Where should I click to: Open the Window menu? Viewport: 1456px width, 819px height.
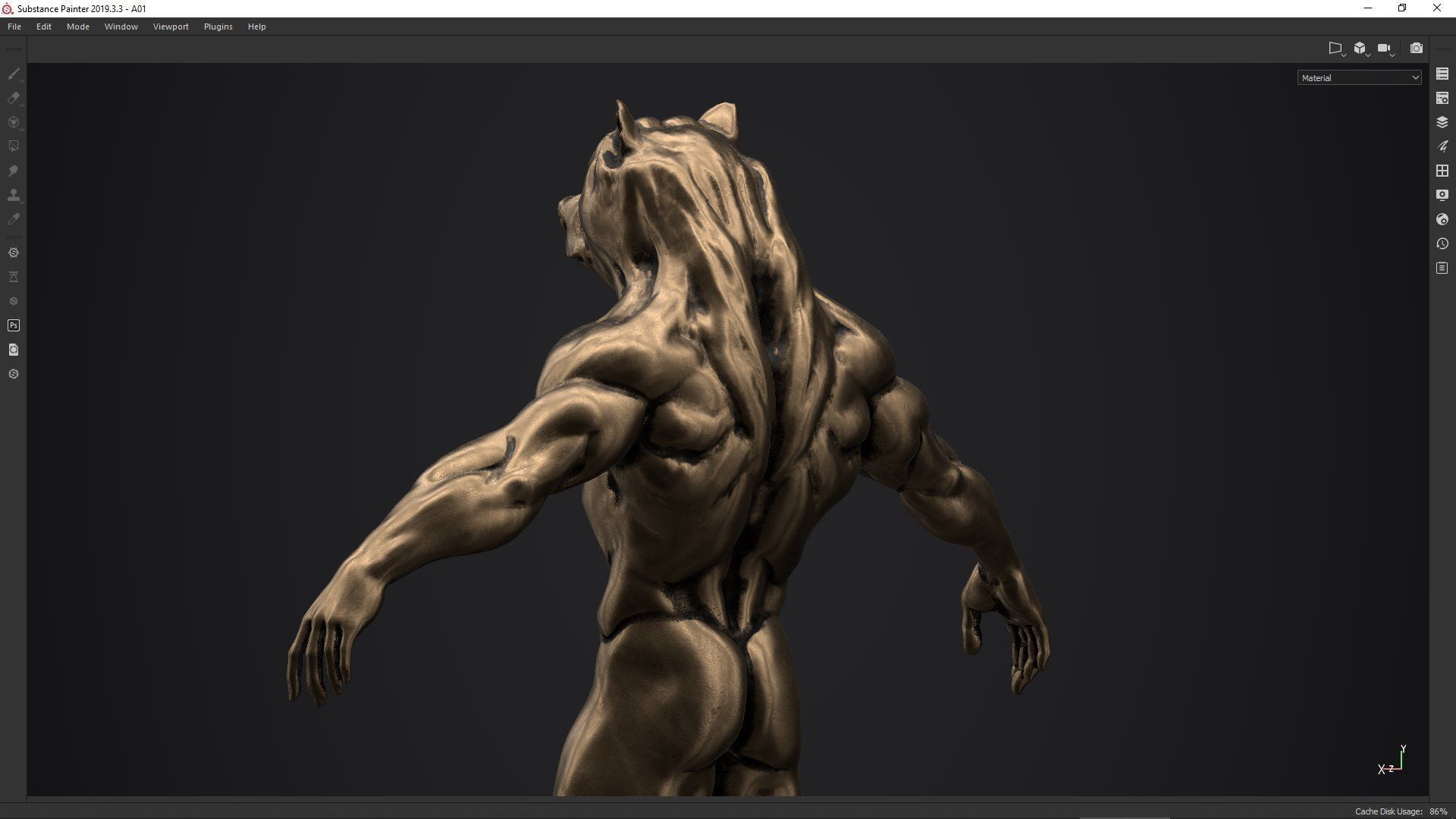121,27
